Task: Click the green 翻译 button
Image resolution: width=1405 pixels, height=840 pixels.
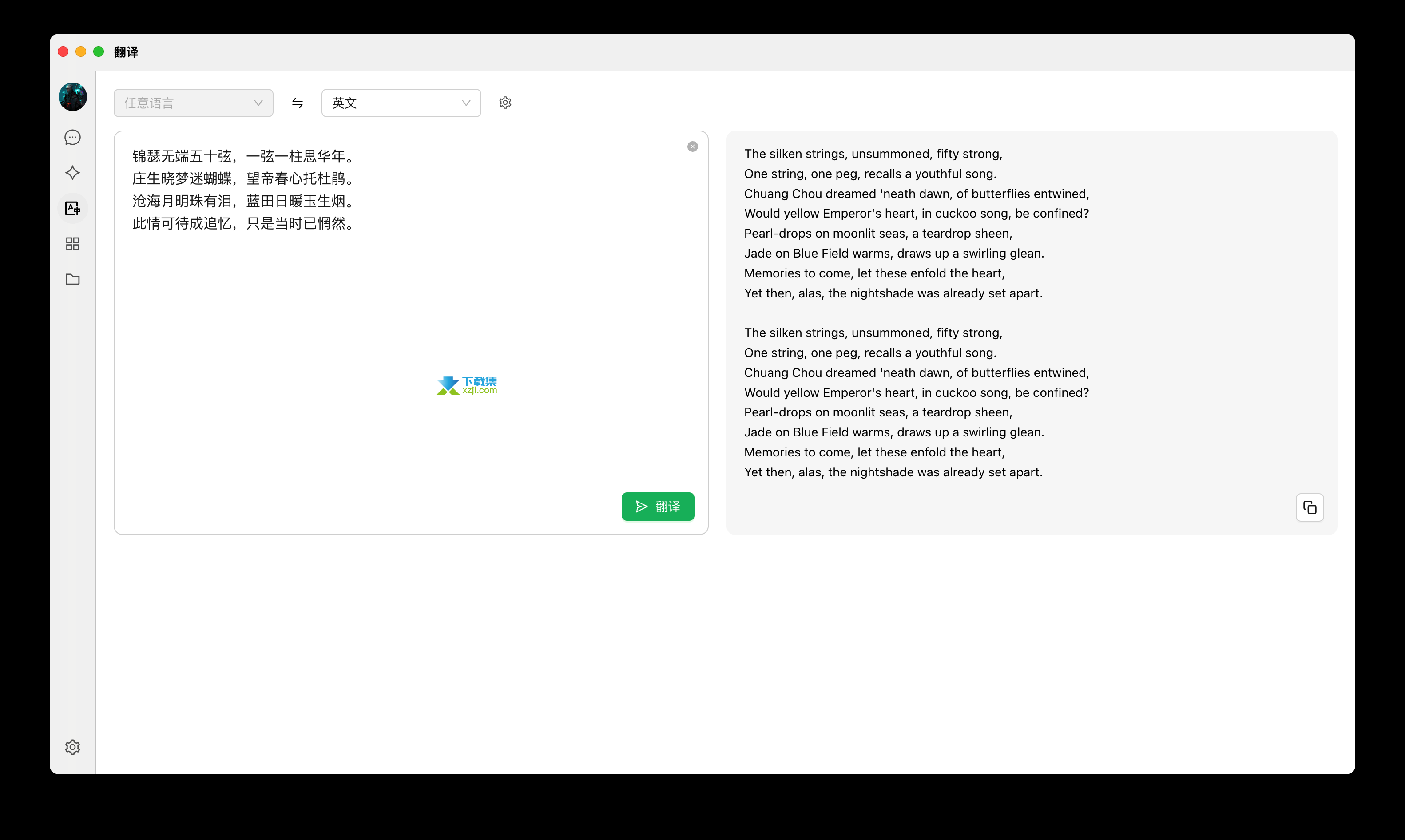Action: coord(658,507)
